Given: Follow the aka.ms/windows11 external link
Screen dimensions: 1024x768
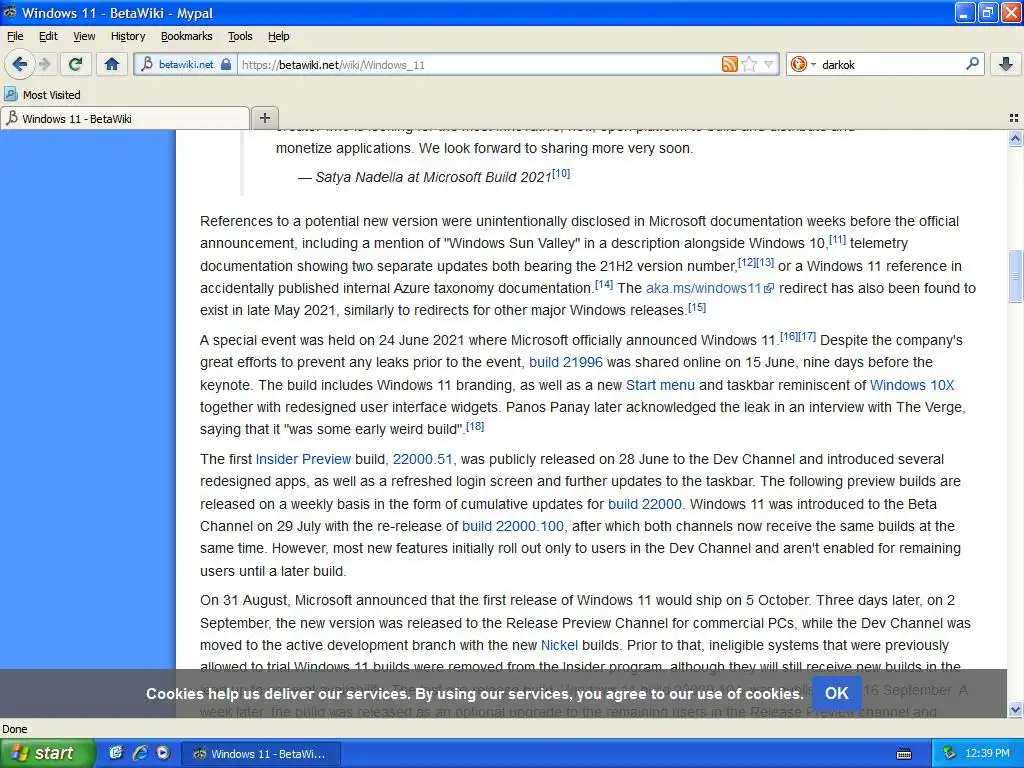Looking at the screenshot, I should tap(709, 288).
